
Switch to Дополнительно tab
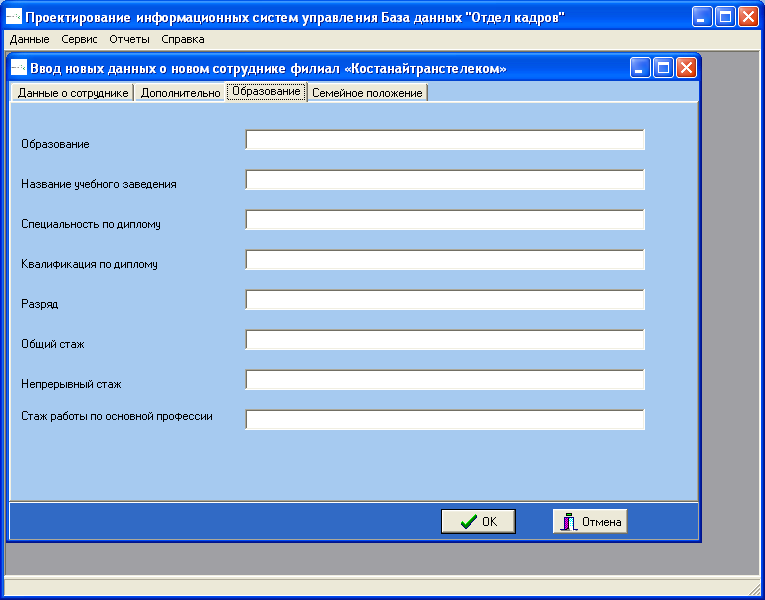tap(180, 93)
